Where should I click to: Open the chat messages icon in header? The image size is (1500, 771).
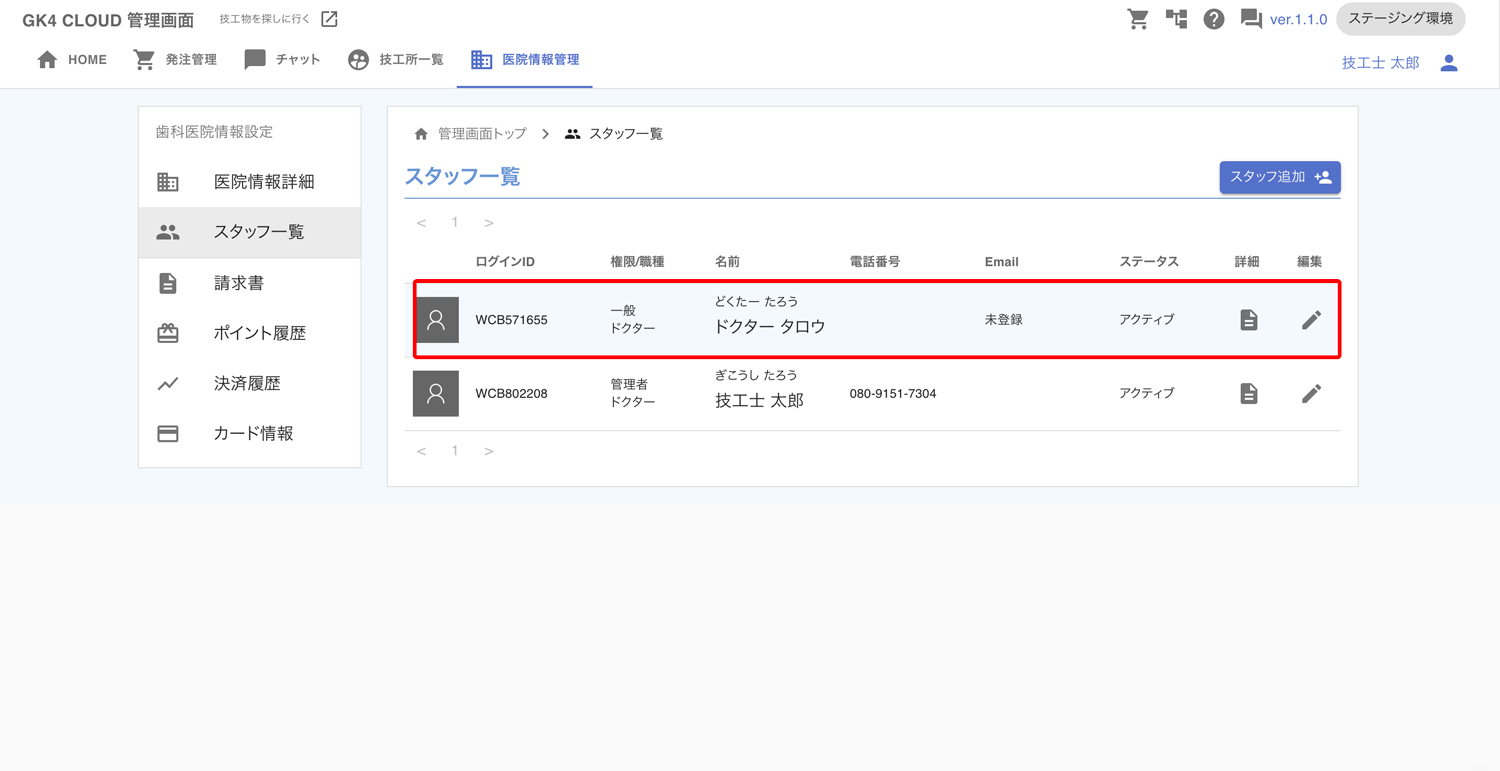1251,19
